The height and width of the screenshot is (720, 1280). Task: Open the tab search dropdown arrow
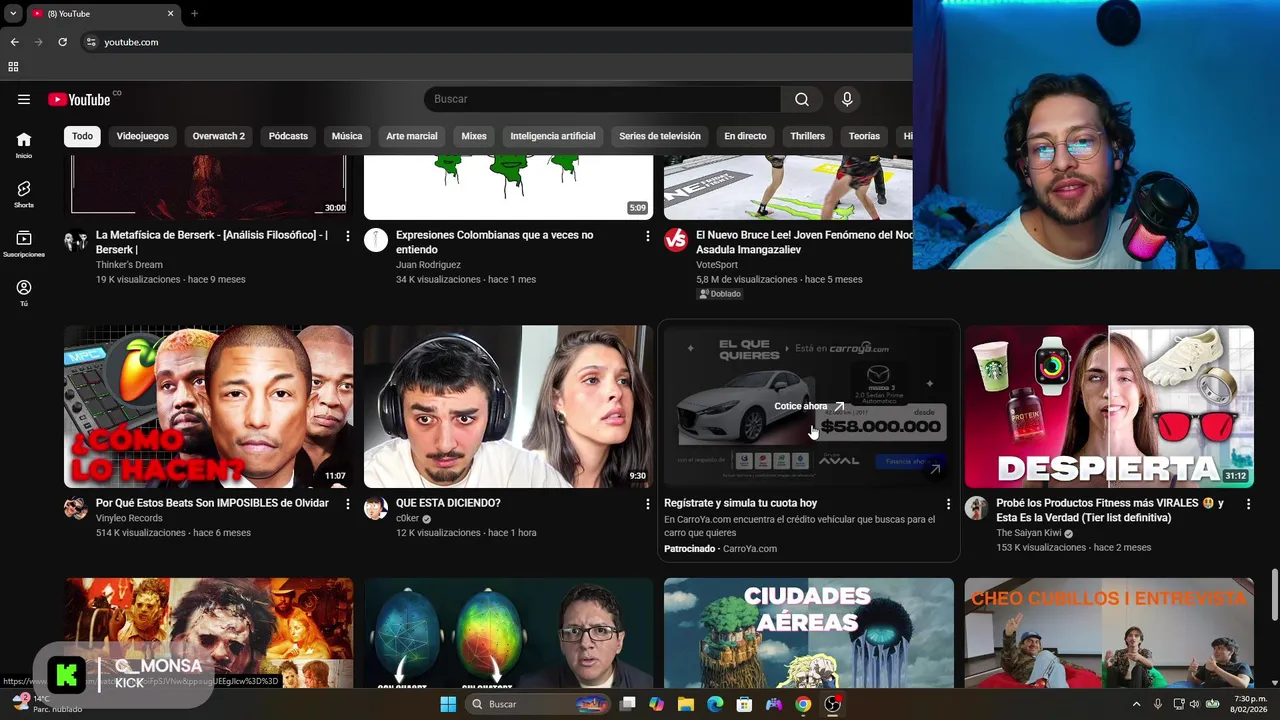point(13,14)
